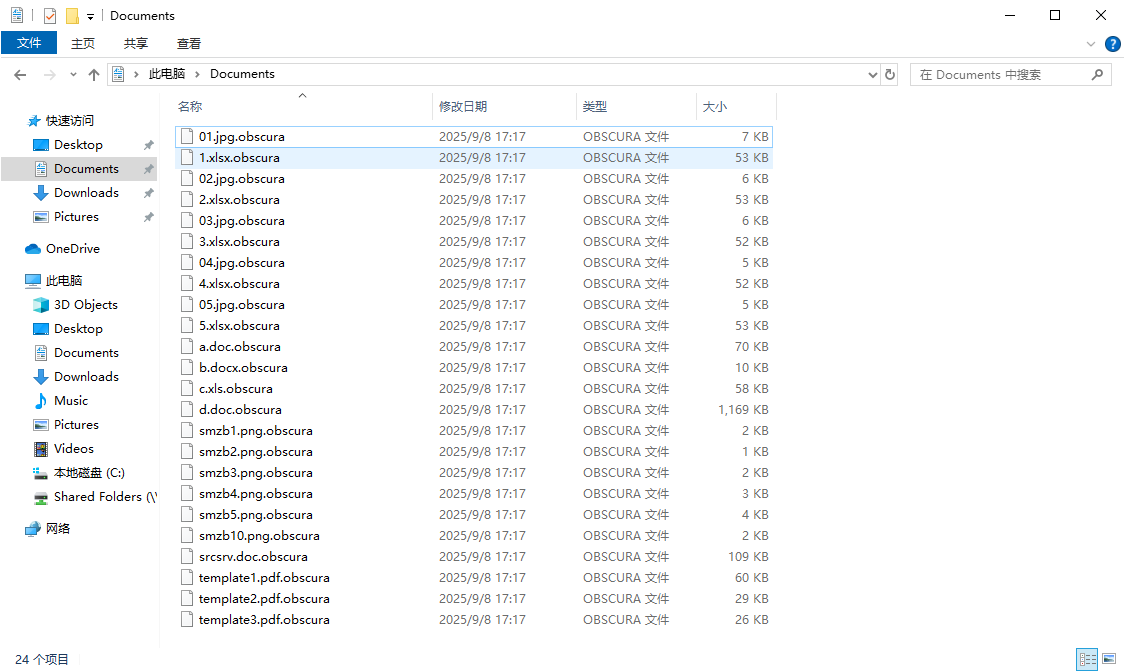
Task: Switch to the 查看 ribbon tab
Action: (x=189, y=43)
